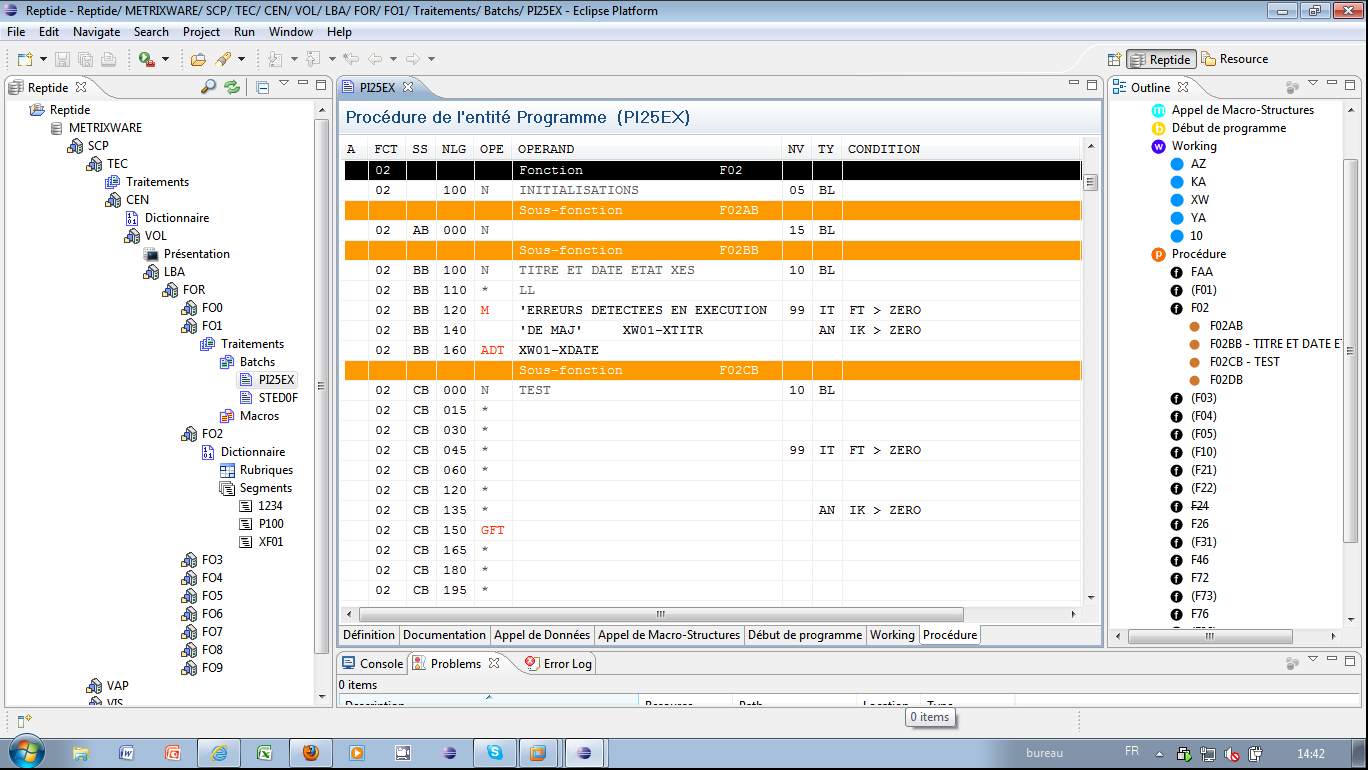This screenshot has height=770, width=1368.
Task: Open Internet Explorer from the taskbar
Action: (219, 753)
